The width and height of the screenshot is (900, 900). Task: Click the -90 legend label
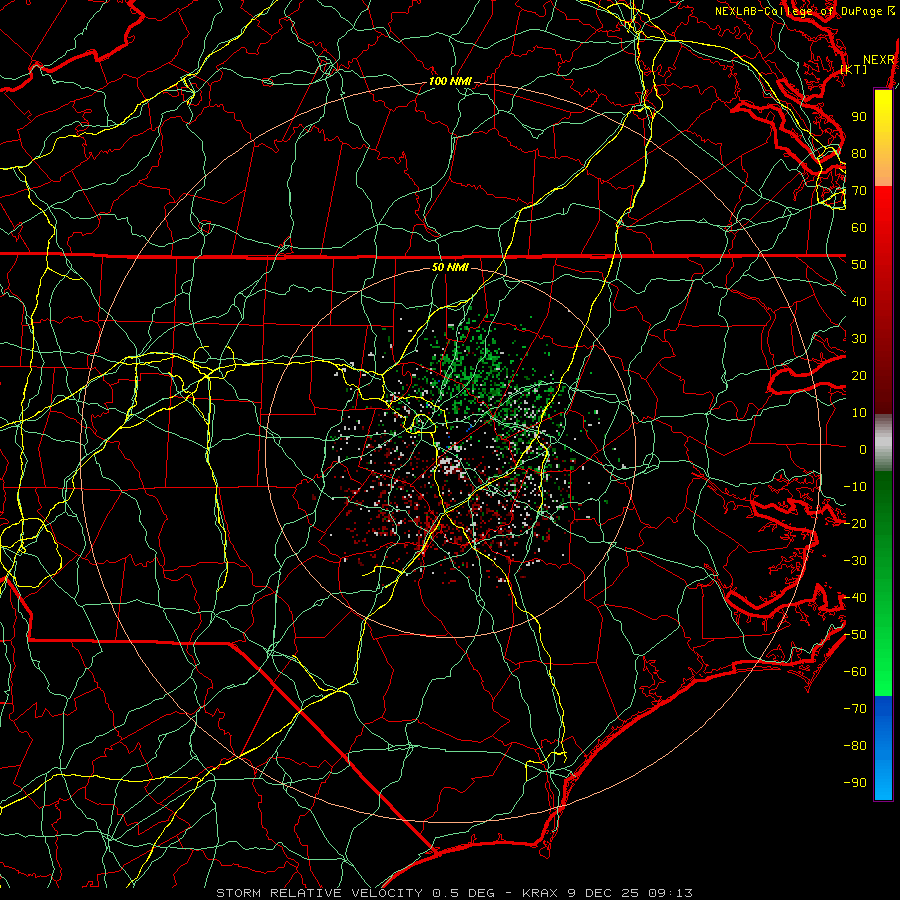(x=855, y=783)
